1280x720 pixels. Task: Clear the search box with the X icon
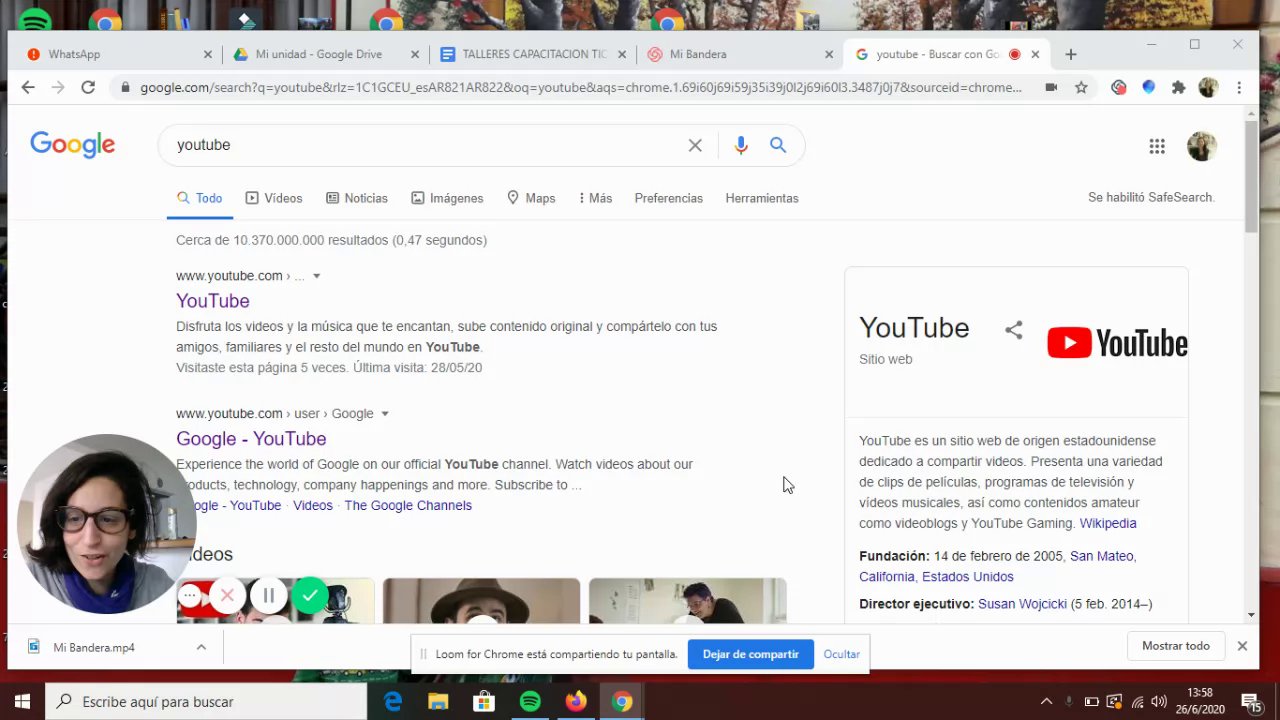(x=695, y=145)
